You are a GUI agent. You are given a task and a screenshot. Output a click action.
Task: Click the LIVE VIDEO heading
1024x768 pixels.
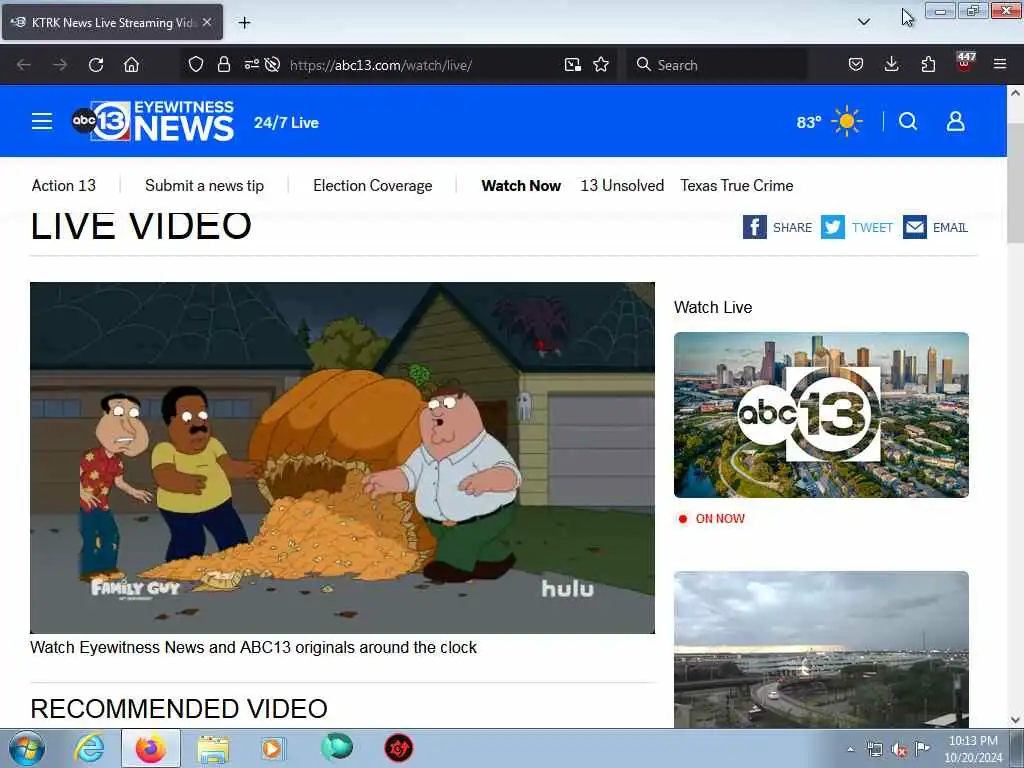(x=141, y=226)
